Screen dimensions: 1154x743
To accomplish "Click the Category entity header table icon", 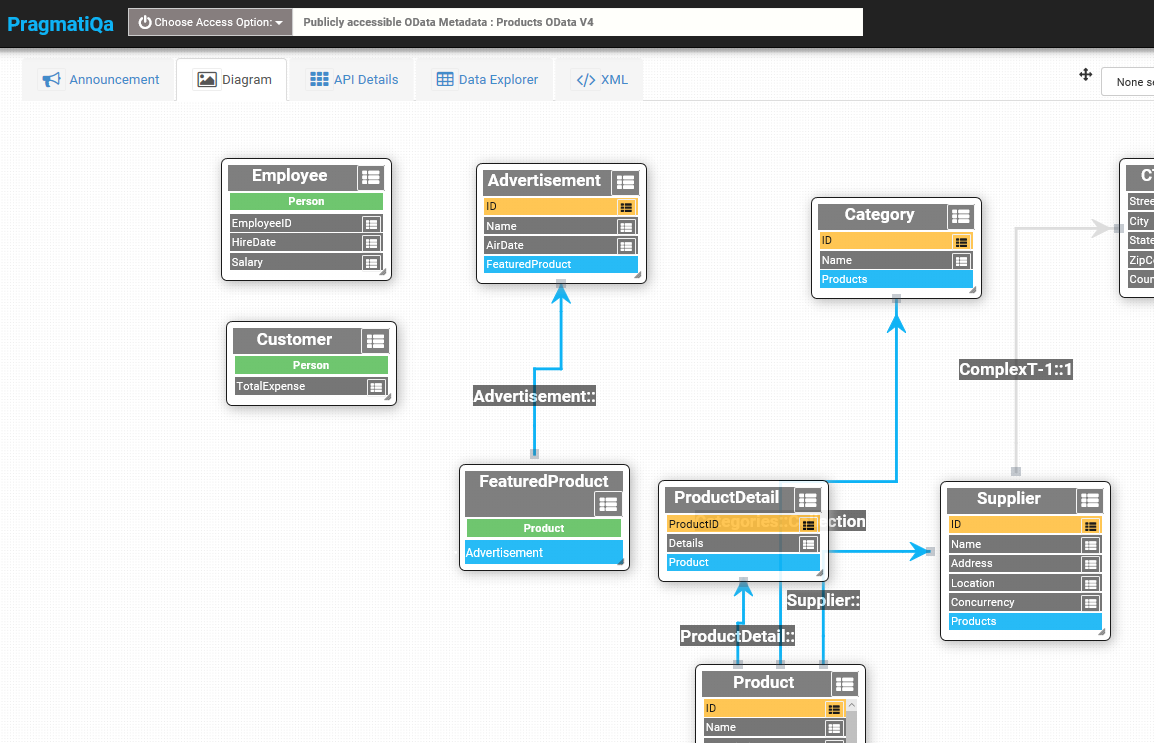I will (960, 216).
